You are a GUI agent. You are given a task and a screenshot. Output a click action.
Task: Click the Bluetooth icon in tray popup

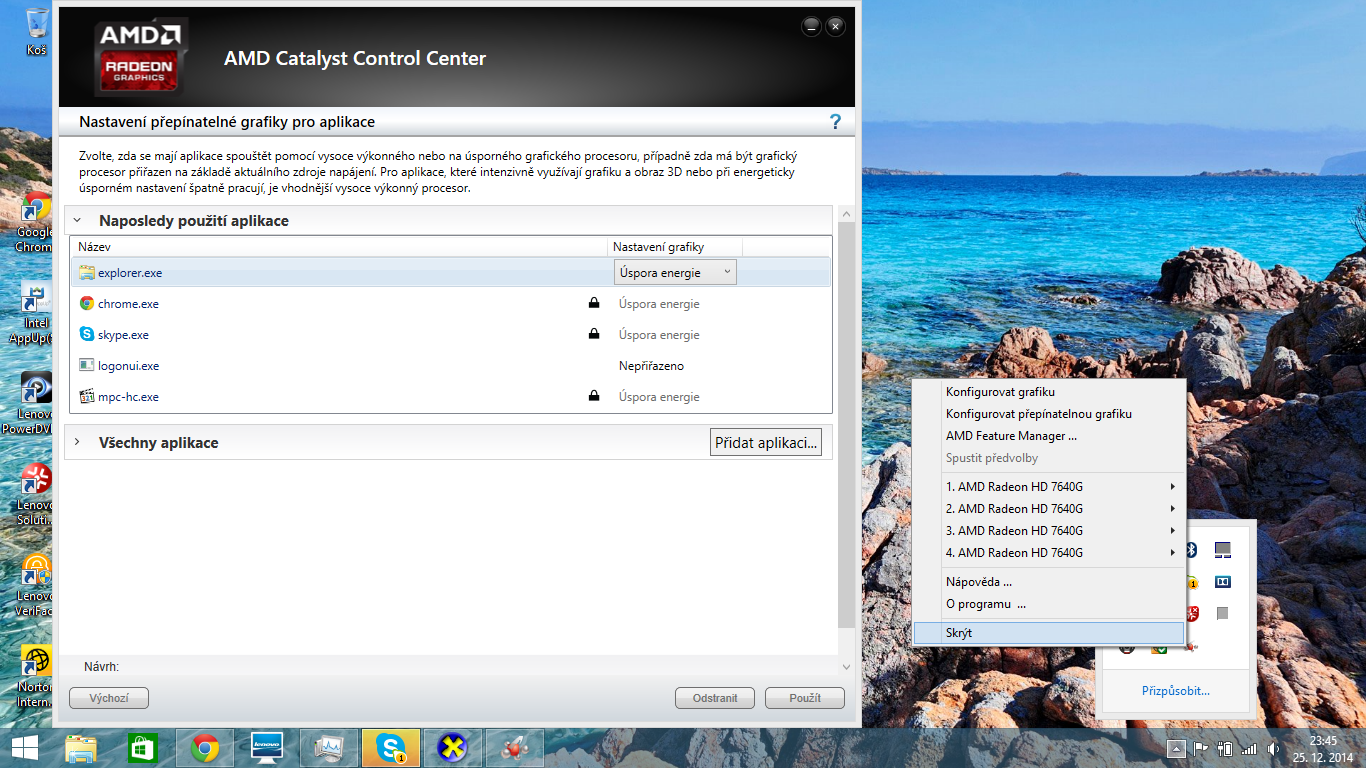(1191, 549)
